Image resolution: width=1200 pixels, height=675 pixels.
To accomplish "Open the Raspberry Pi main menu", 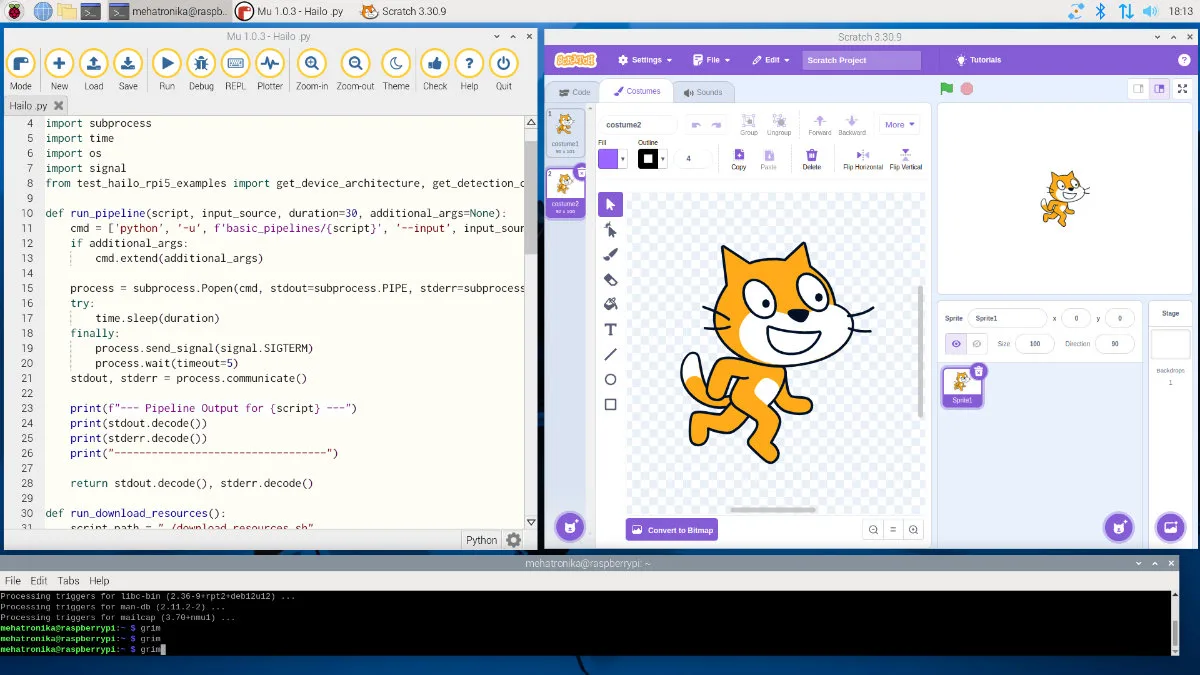I will pos(14,12).
